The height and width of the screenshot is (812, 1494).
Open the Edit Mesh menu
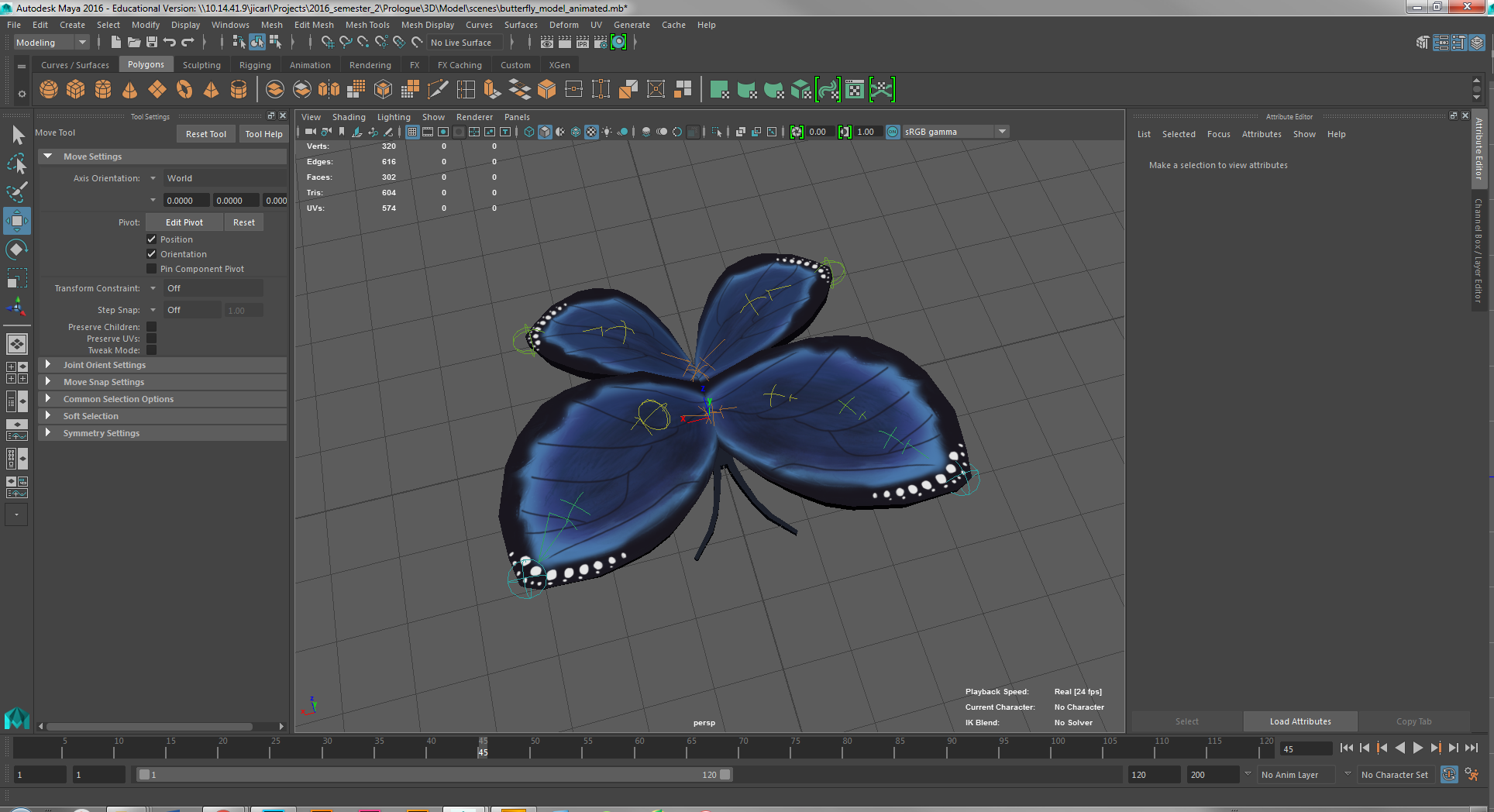(x=314, y=25)
